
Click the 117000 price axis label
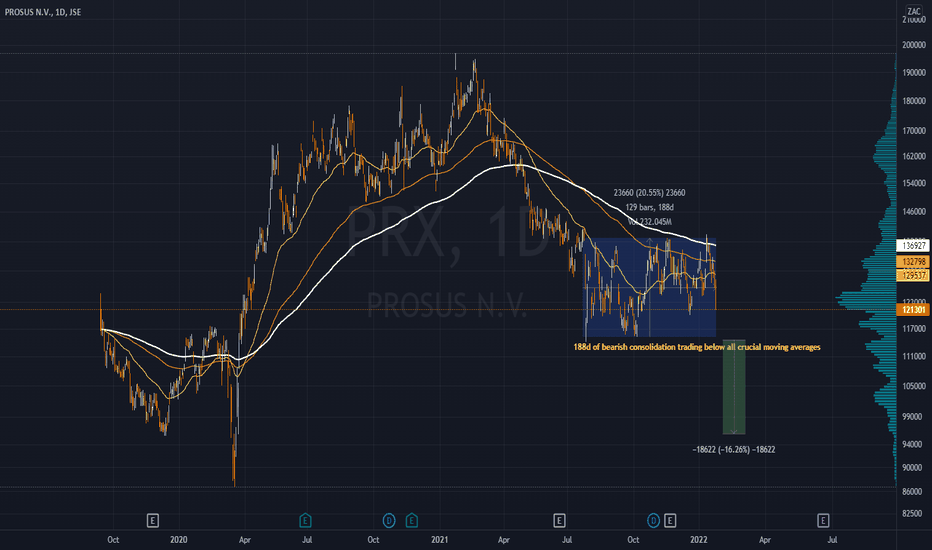[914, 329]
